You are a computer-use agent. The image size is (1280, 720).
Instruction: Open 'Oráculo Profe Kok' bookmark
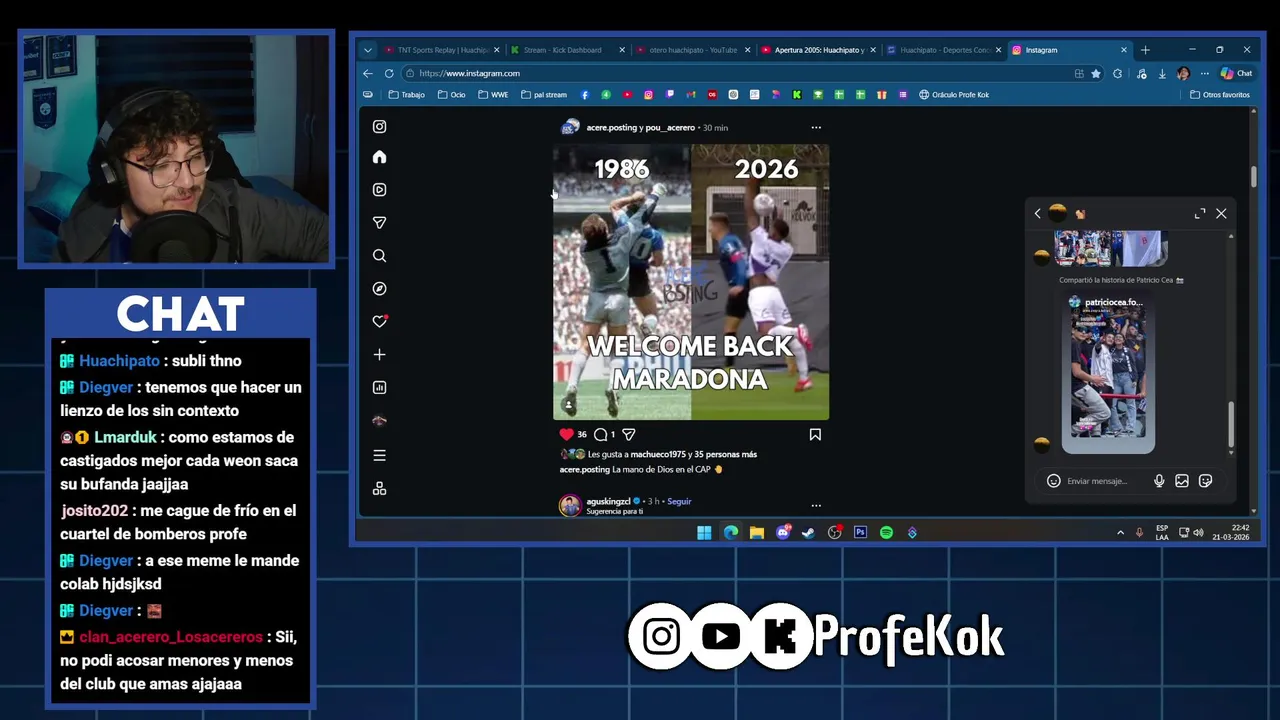(954, 95)
